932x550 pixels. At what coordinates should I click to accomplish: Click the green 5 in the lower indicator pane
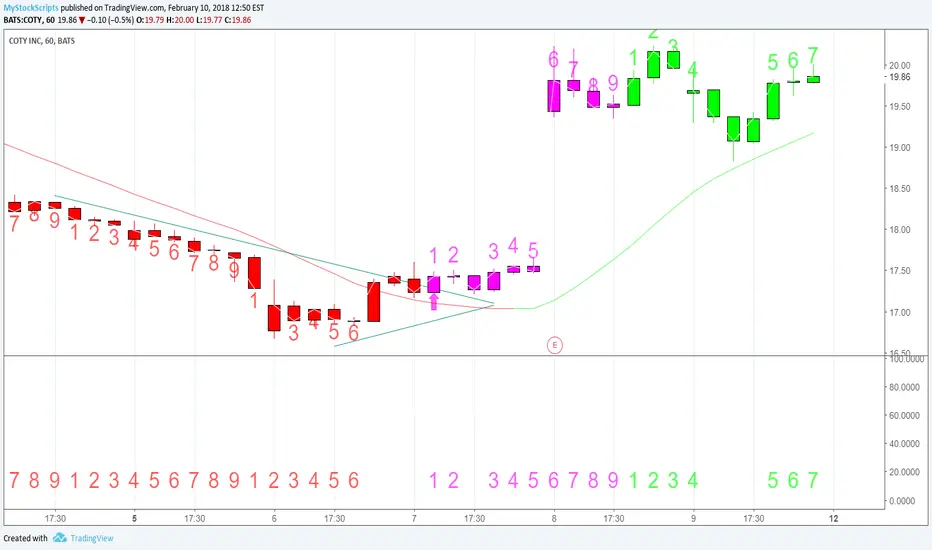pyautogui.click(x=773, y=480)
